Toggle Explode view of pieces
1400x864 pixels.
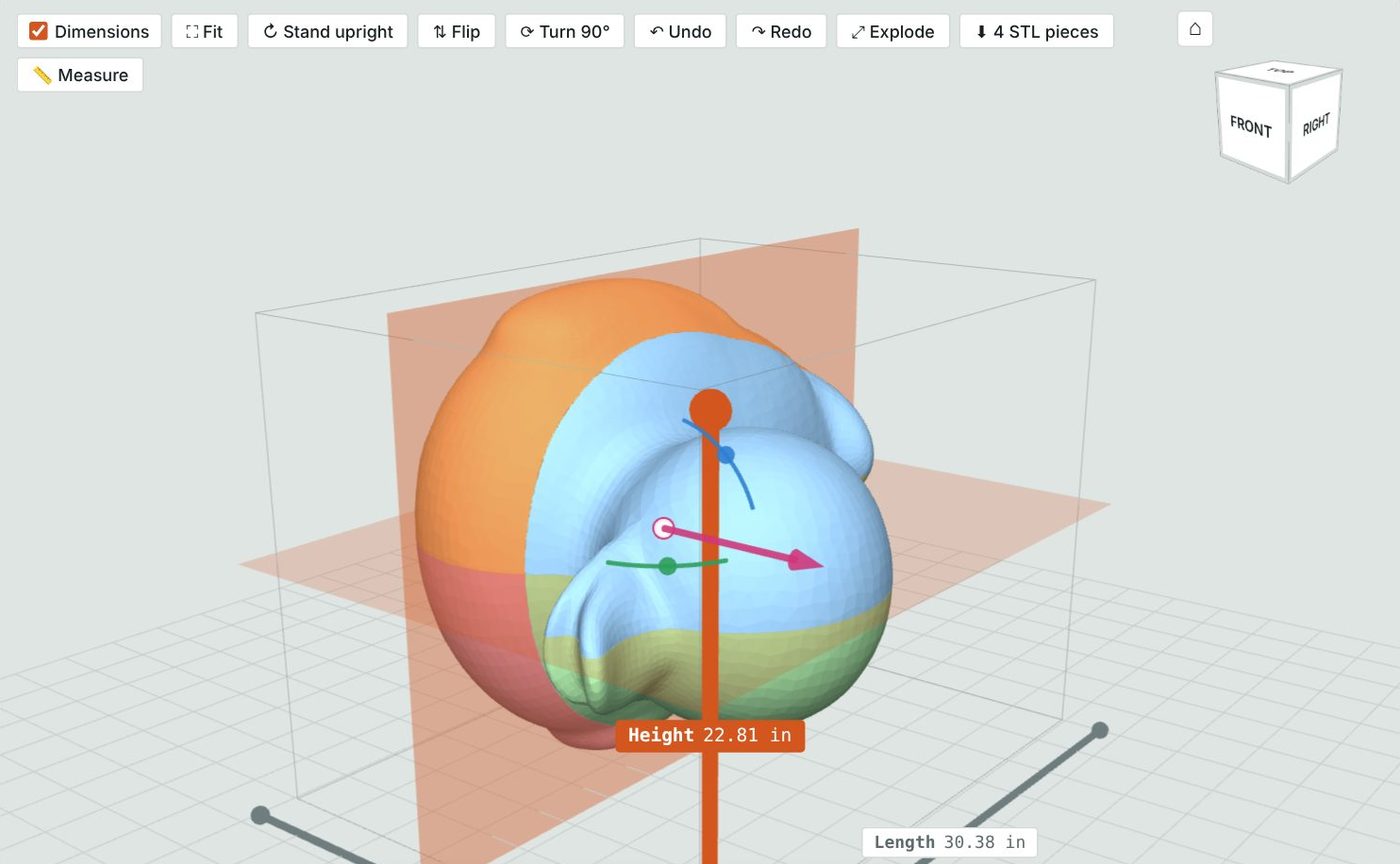click(892, 31)
